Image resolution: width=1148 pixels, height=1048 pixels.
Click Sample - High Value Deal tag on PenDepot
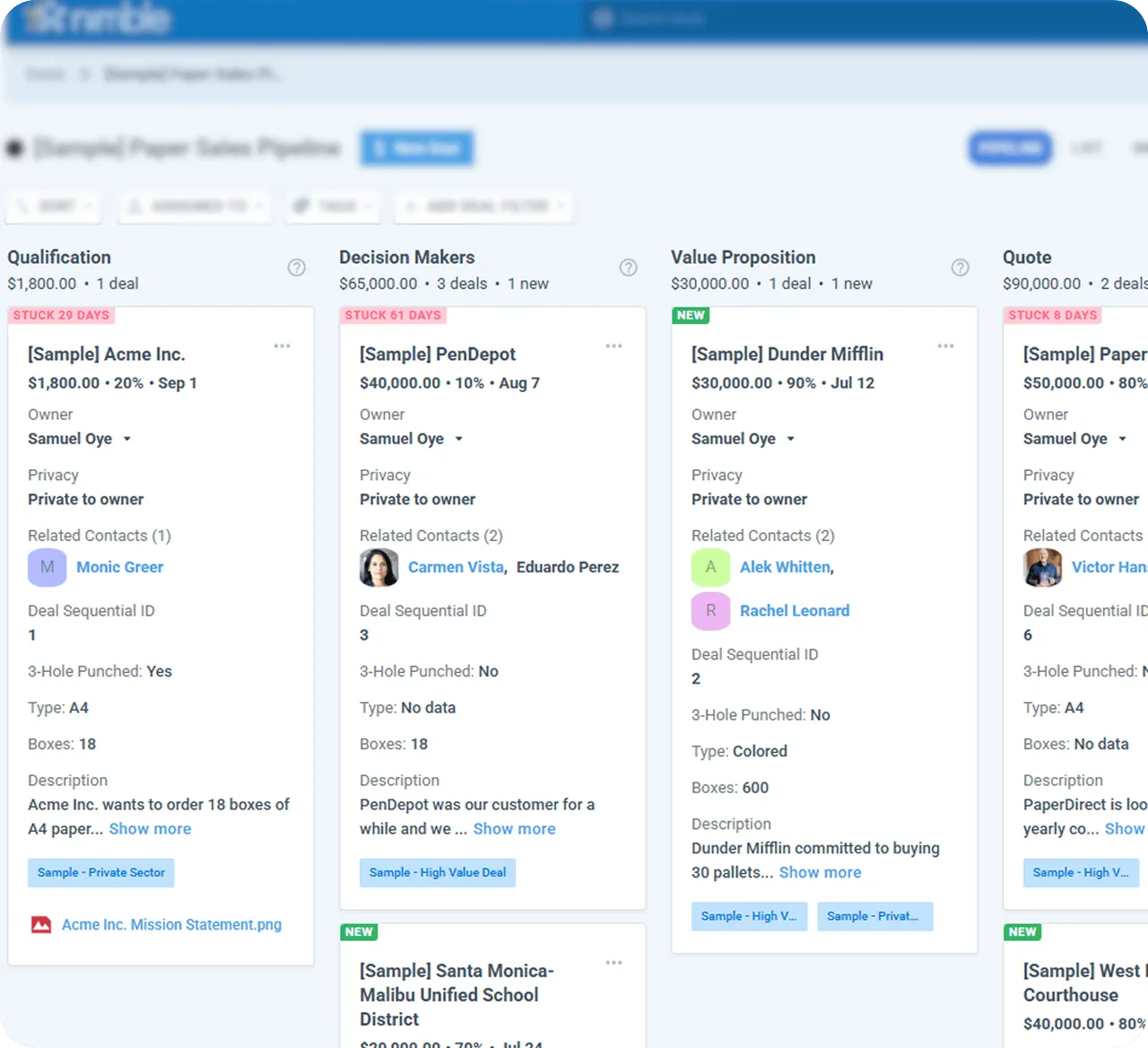point(438,872)
